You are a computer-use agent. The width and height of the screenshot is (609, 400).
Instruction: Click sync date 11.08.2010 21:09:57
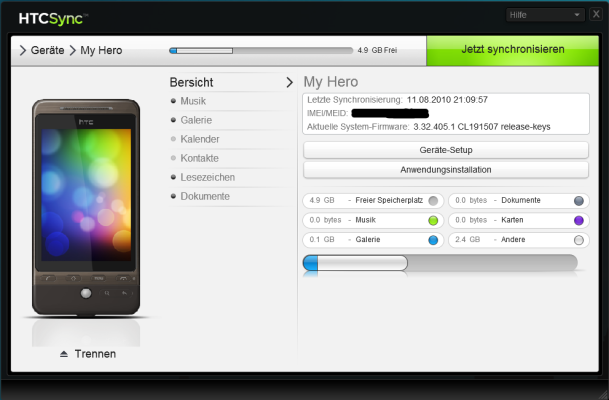click(447, 100)
